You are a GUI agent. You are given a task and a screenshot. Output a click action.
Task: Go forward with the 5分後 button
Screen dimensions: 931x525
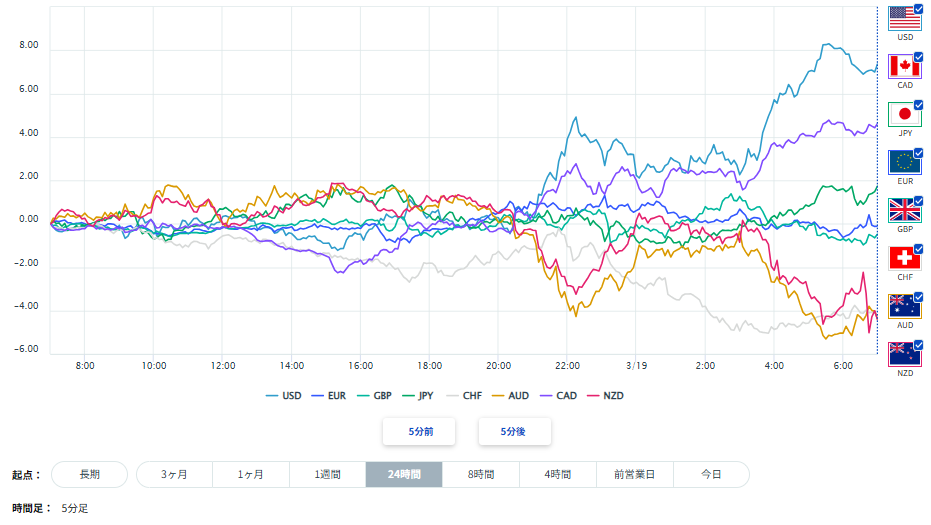click(515, 432)
